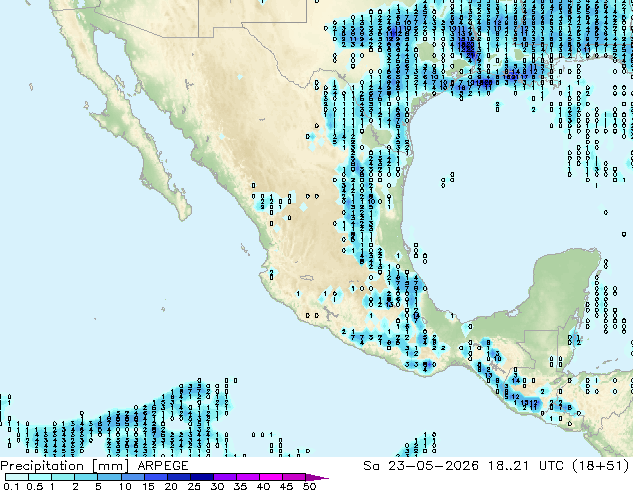The image size is (634, 490).
Task: Click the 45–50 mm legend swatch
Action: pos(293,477)
